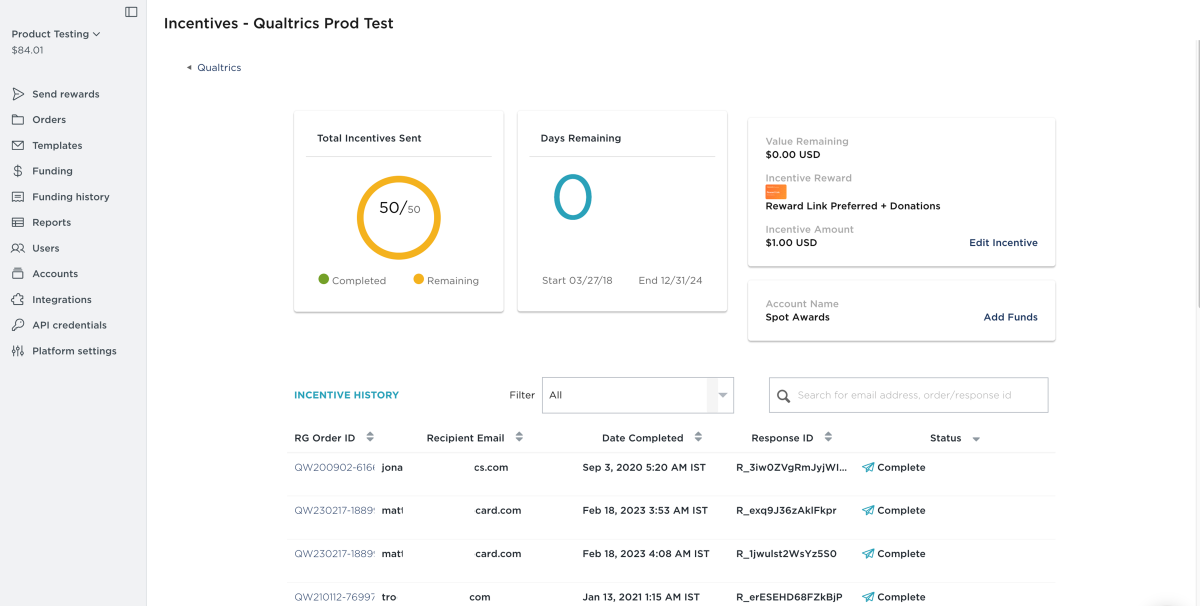Open Send rewards in sidebar
The width and height of the screenshot is (1200, 606).
pyautogui.click(x=66, y=94)
